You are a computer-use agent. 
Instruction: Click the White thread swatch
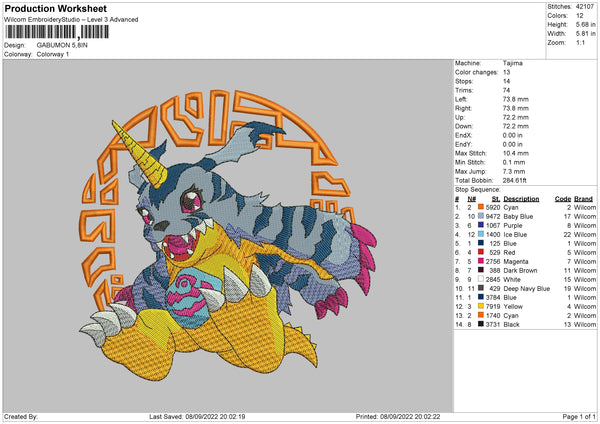tap(481, 279)
